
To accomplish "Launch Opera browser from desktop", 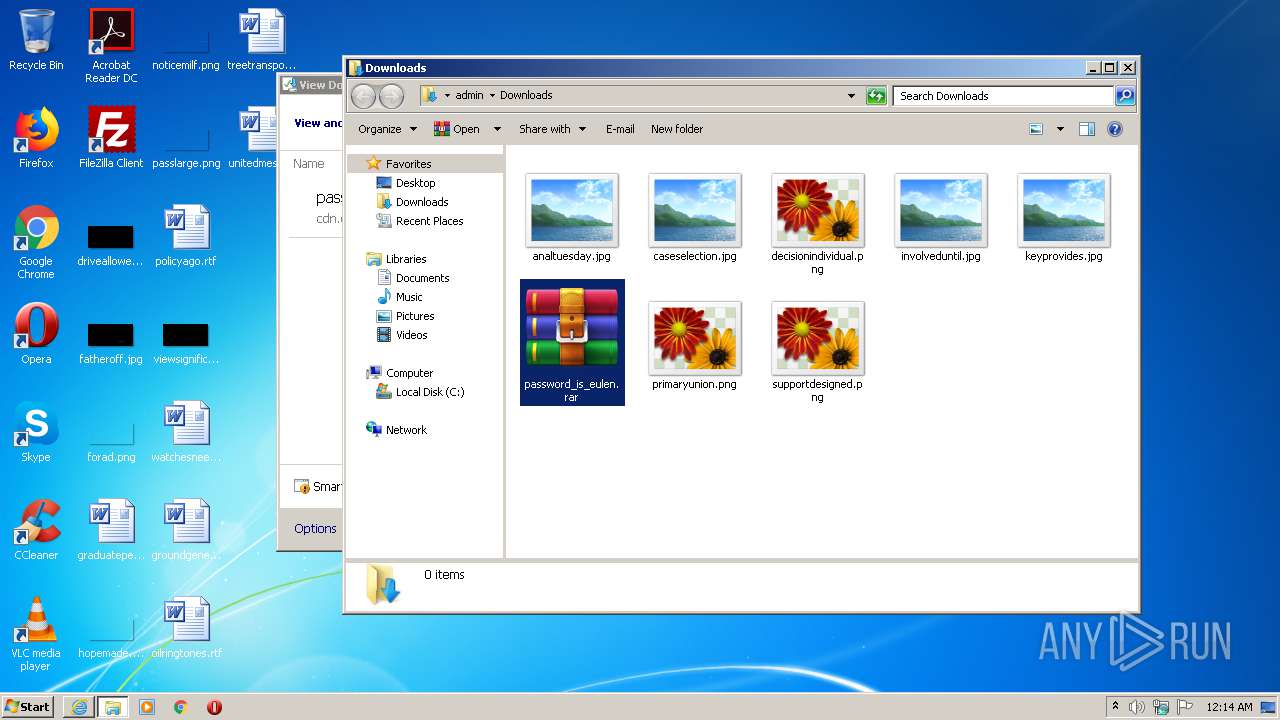I will 36,334.
